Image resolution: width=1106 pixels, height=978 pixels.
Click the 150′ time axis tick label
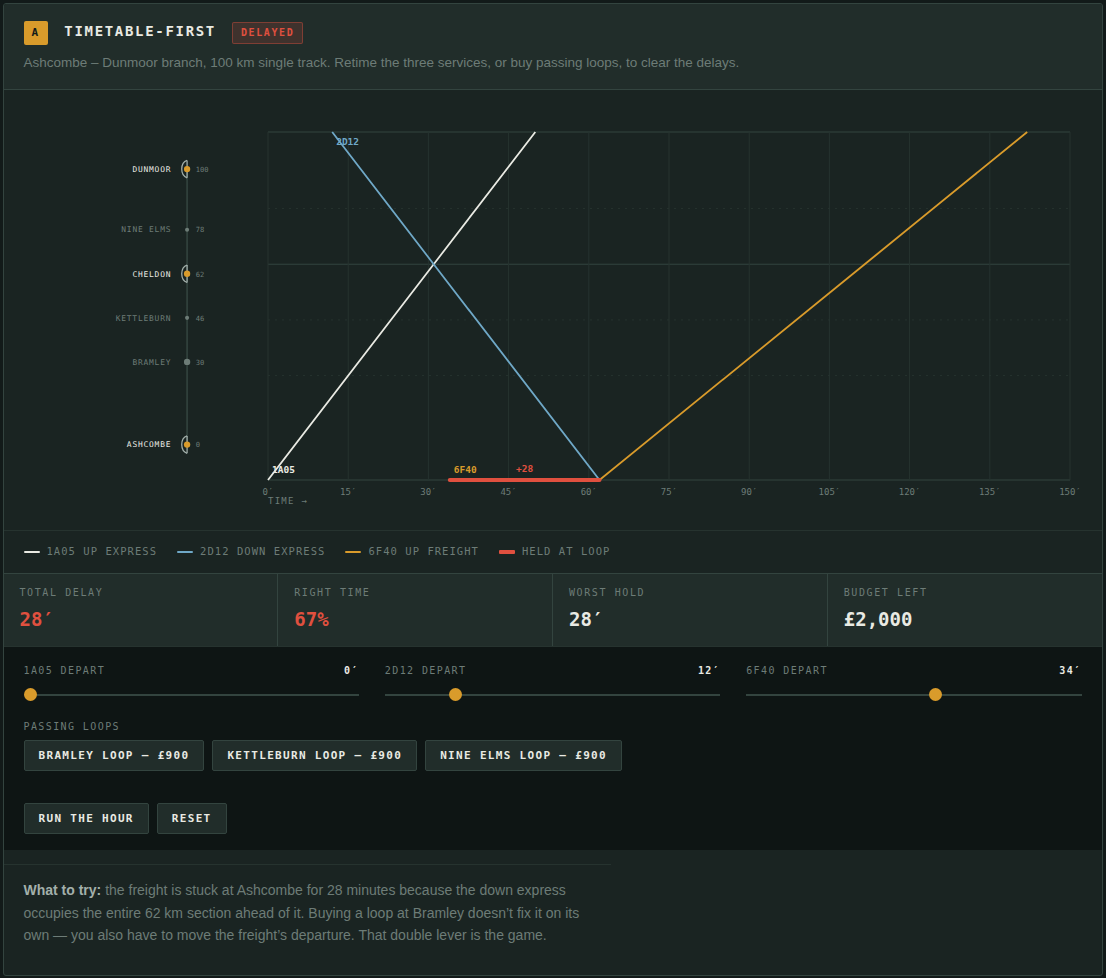click(1069, 491)
